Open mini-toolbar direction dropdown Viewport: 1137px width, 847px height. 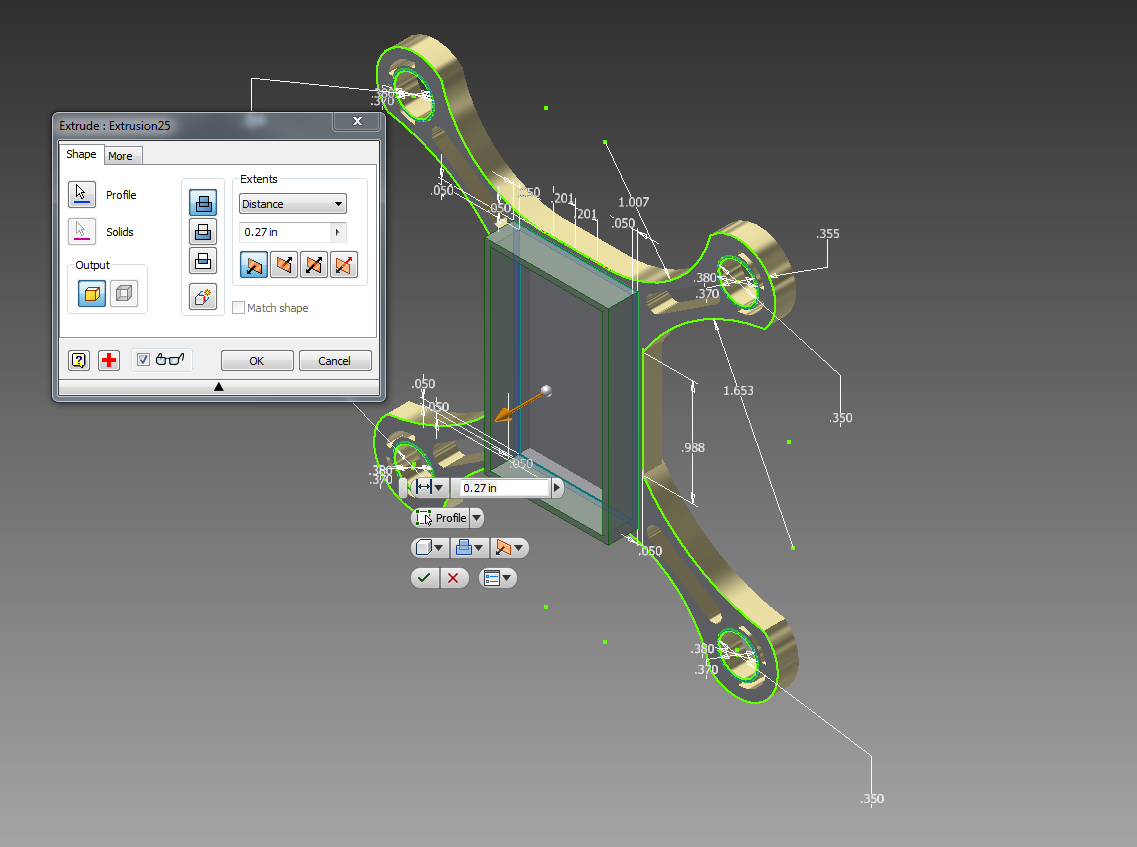tap(510, 548)
